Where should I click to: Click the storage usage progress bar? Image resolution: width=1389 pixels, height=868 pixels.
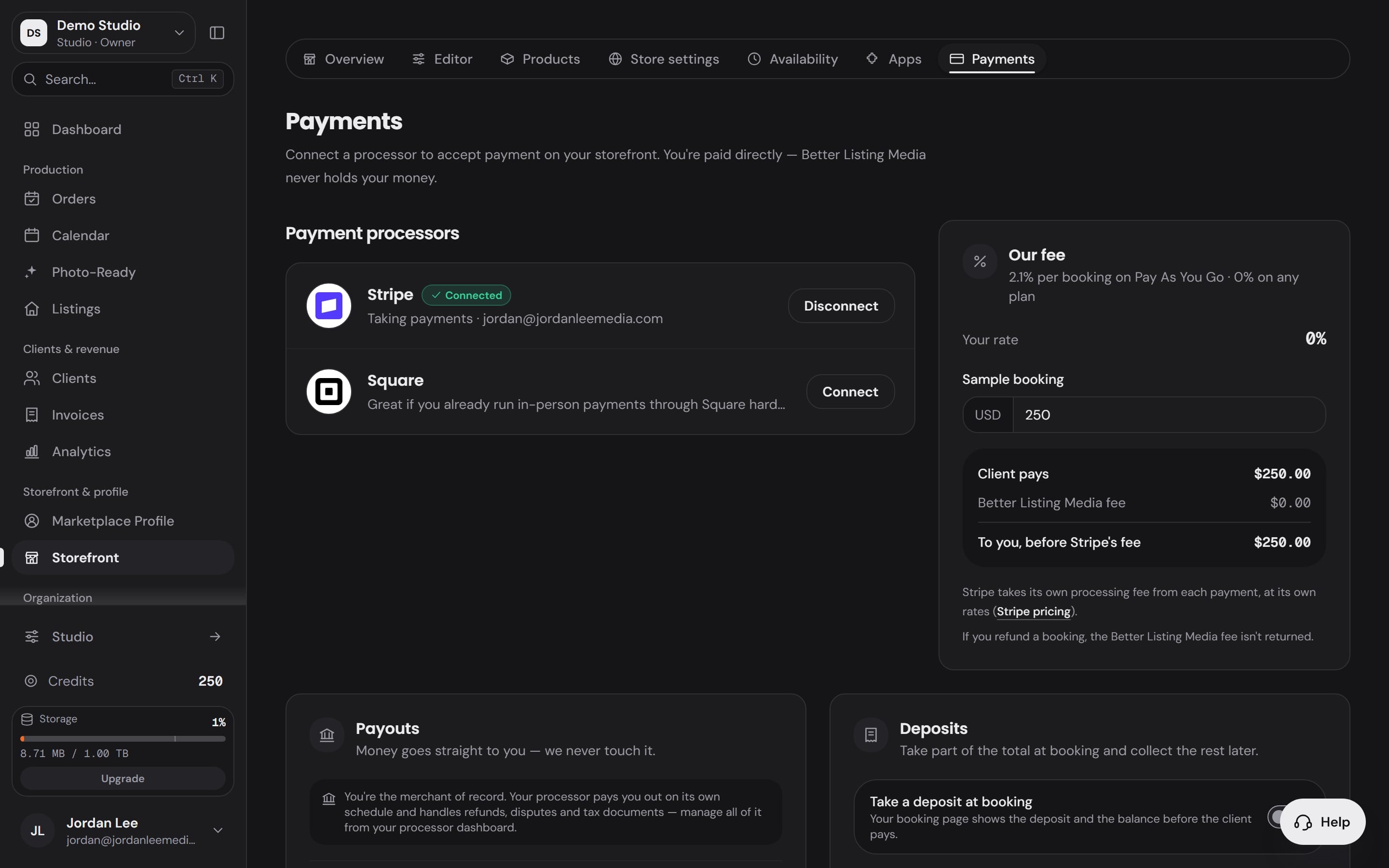pyautogui.click(x=123, y=739)
